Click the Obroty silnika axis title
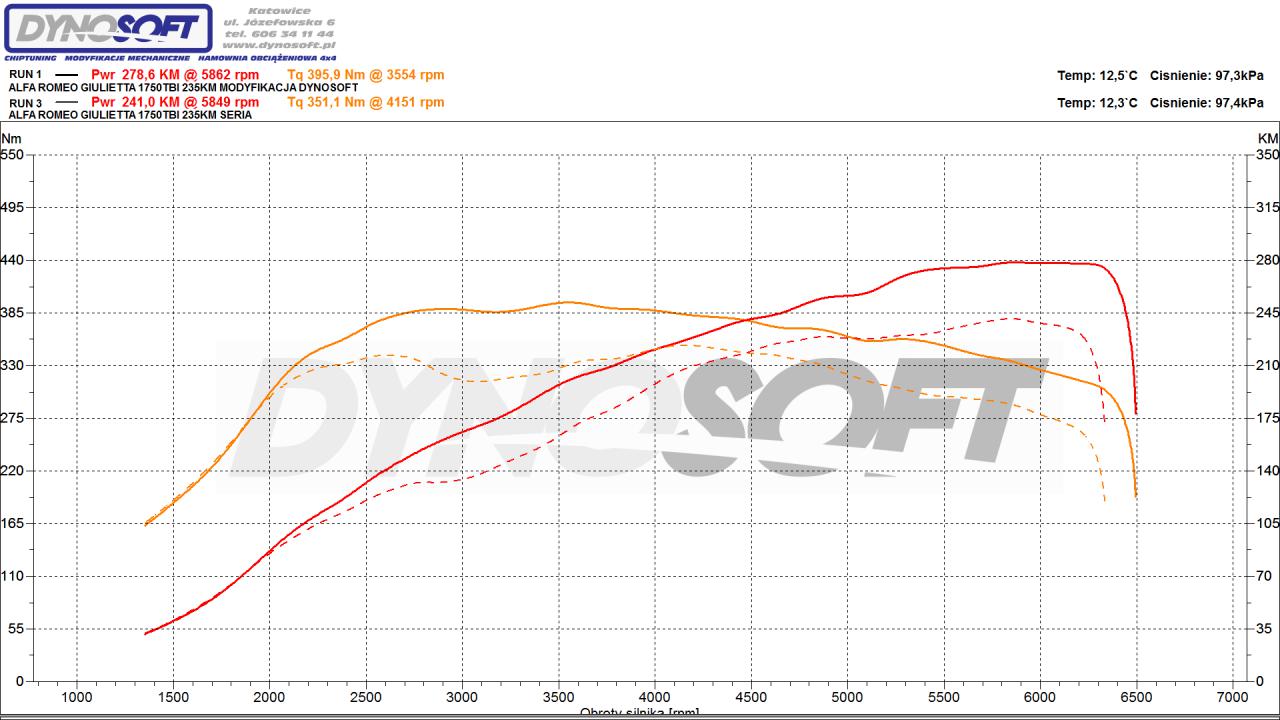1280x720 pixels. [639, 713]
